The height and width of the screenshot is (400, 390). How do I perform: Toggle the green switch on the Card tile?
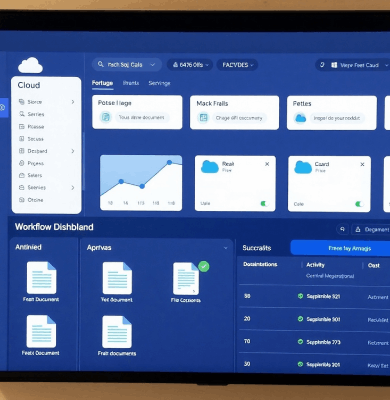(x=359, y=204)
